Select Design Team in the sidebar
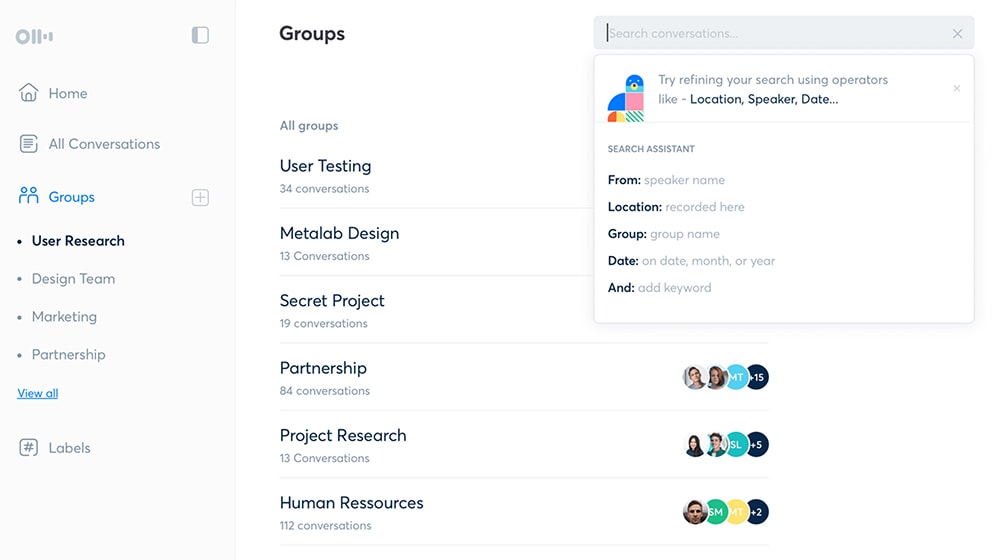The width and height of the screenshot is (1000, 560). tap(73, 279)
